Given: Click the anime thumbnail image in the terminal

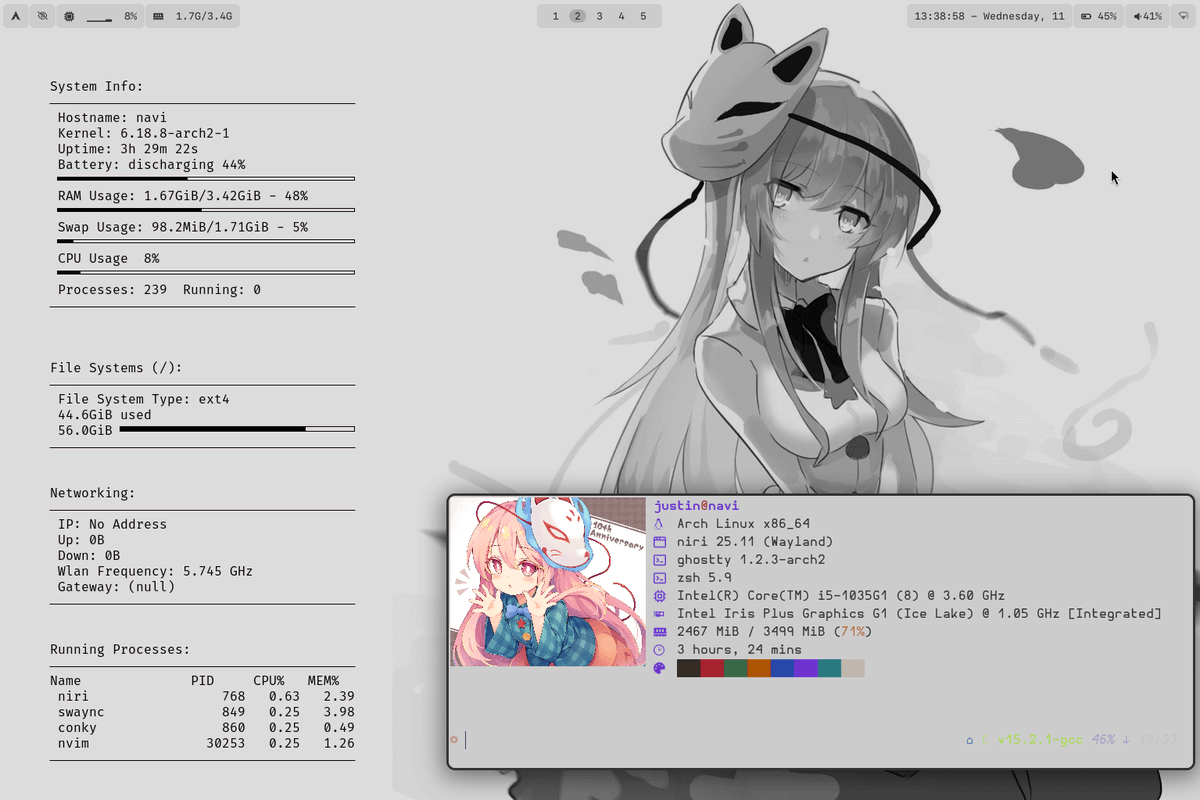Looking at the screenshot, I should coord(548,582).
